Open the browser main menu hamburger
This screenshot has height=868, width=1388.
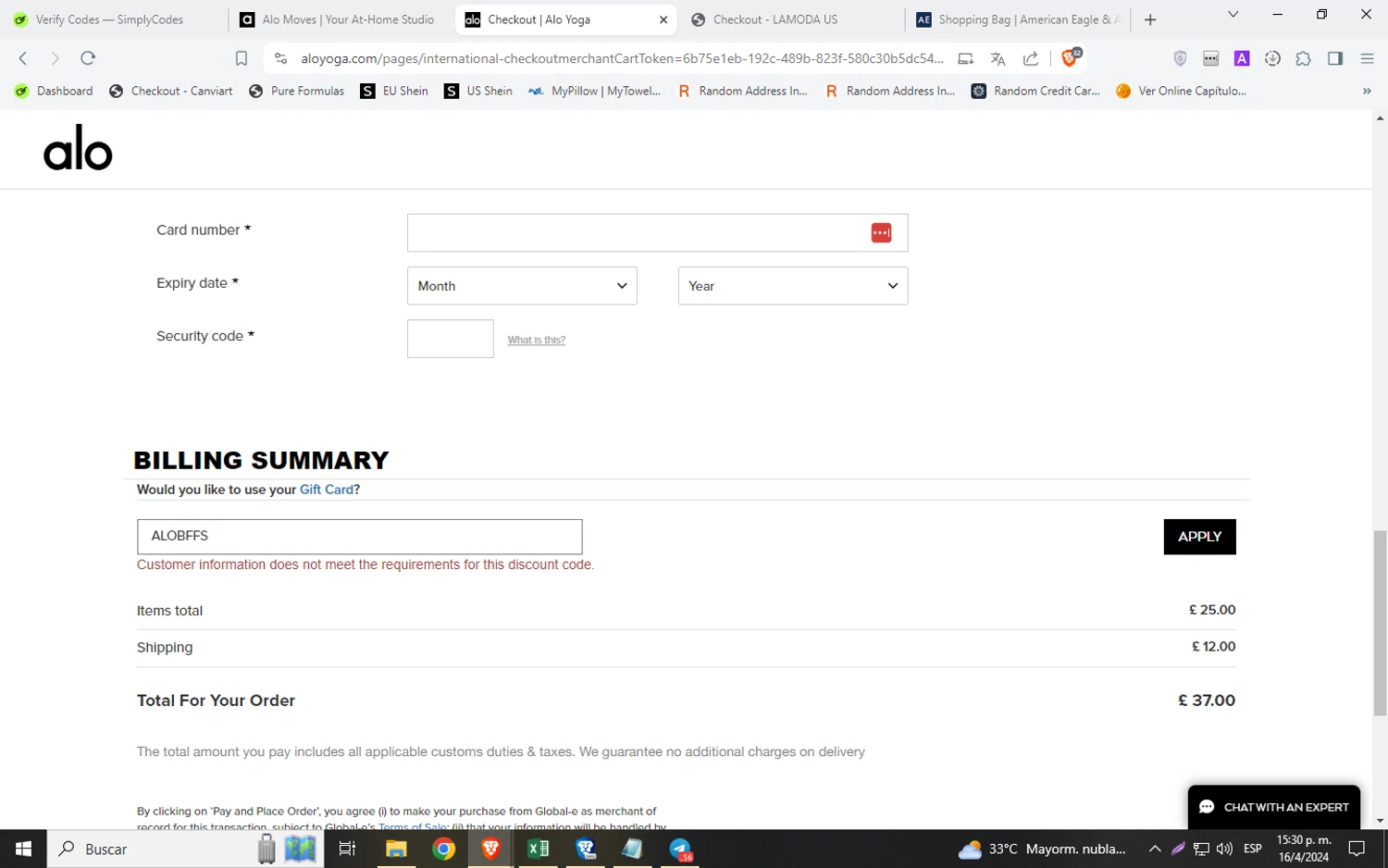coord(1367,58)
